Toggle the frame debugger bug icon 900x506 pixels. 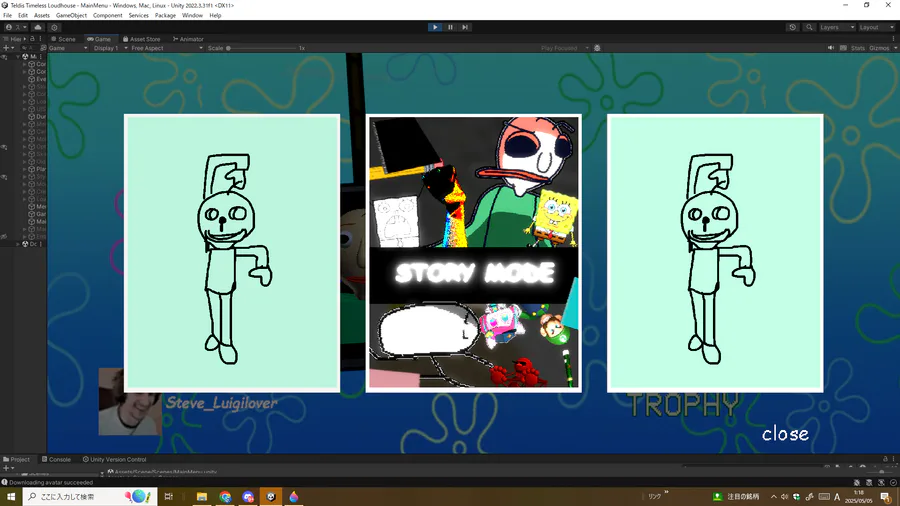pos(597,48)
